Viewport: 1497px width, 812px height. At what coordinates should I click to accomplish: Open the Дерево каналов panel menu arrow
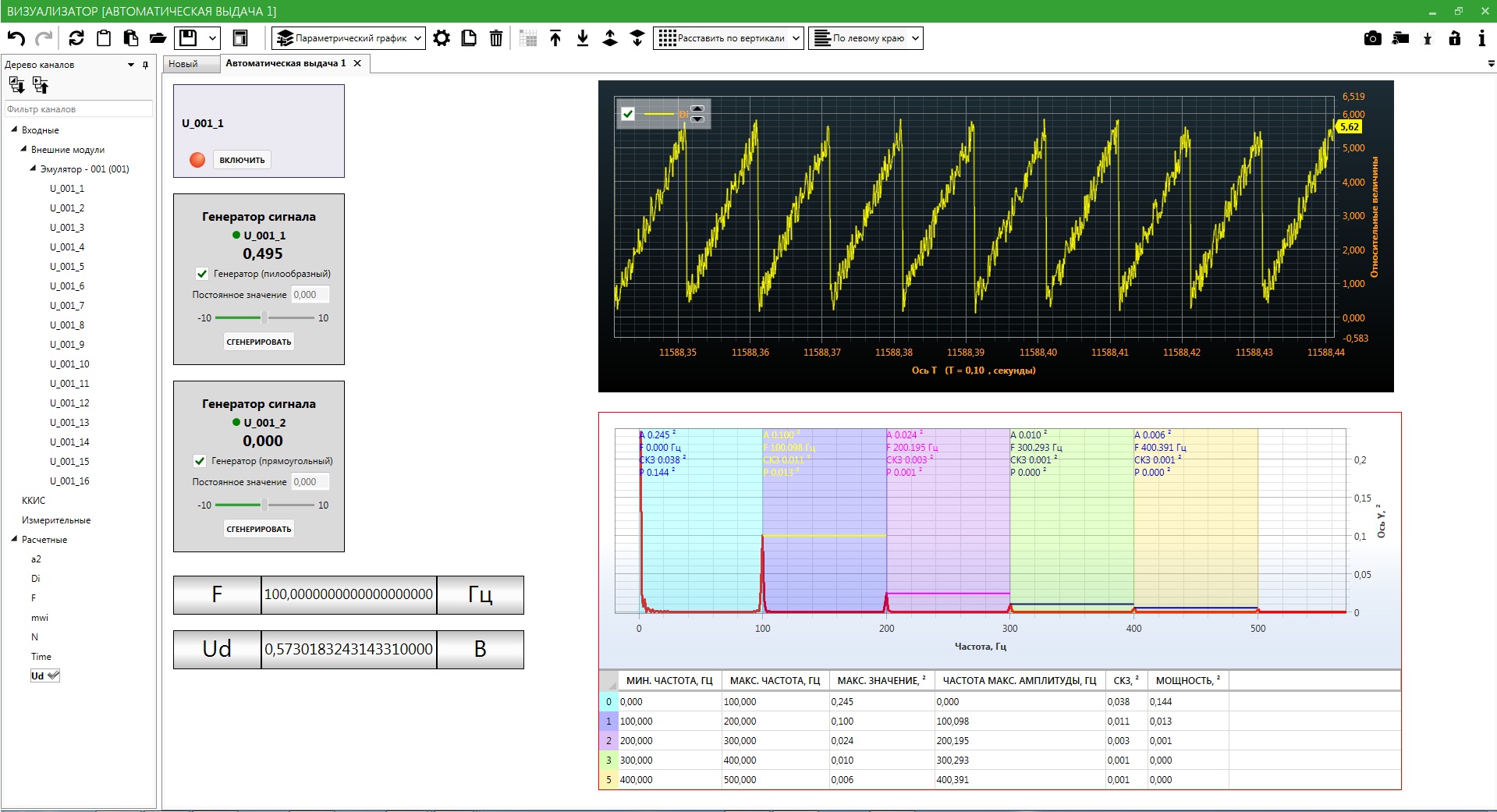click(x=131, y=65)
